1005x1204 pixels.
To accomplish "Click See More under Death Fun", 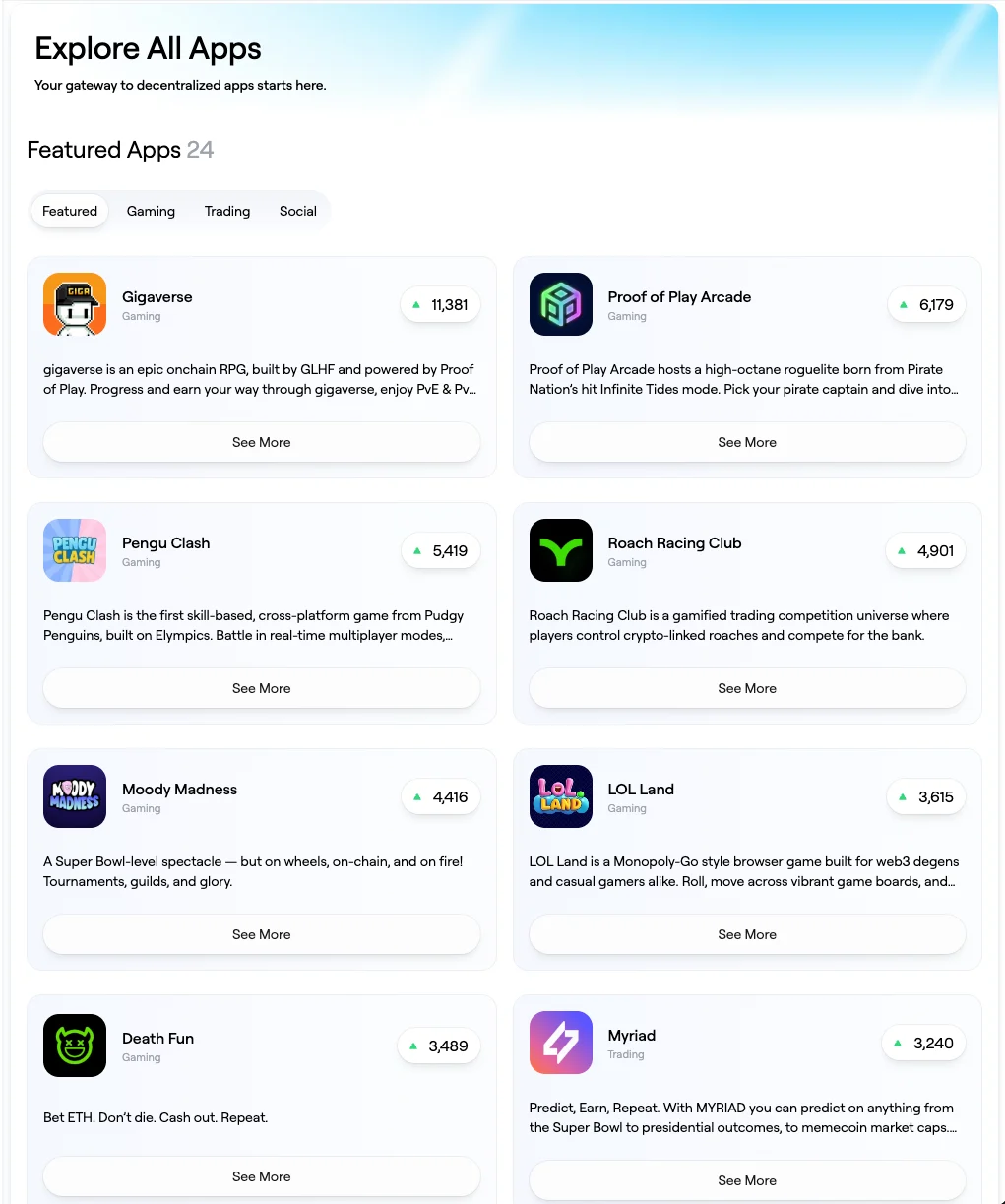I will (x=262, y=1176).
